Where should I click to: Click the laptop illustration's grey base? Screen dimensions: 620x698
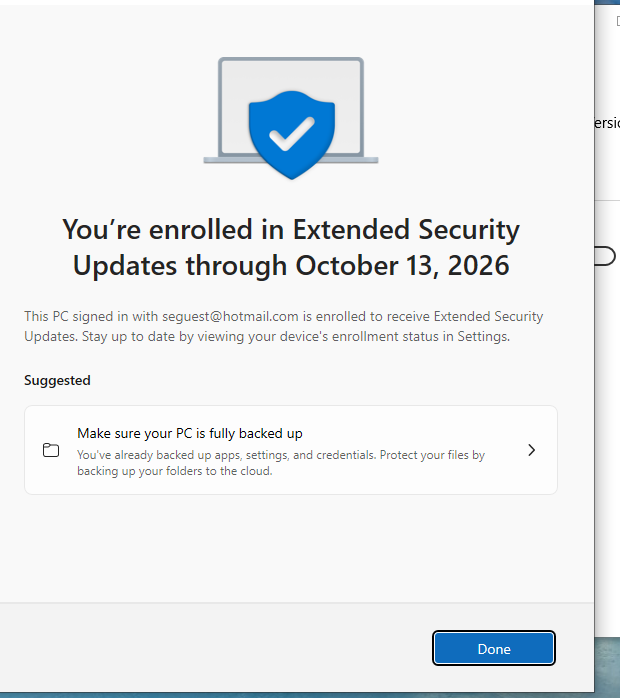(x=222, y=159)
